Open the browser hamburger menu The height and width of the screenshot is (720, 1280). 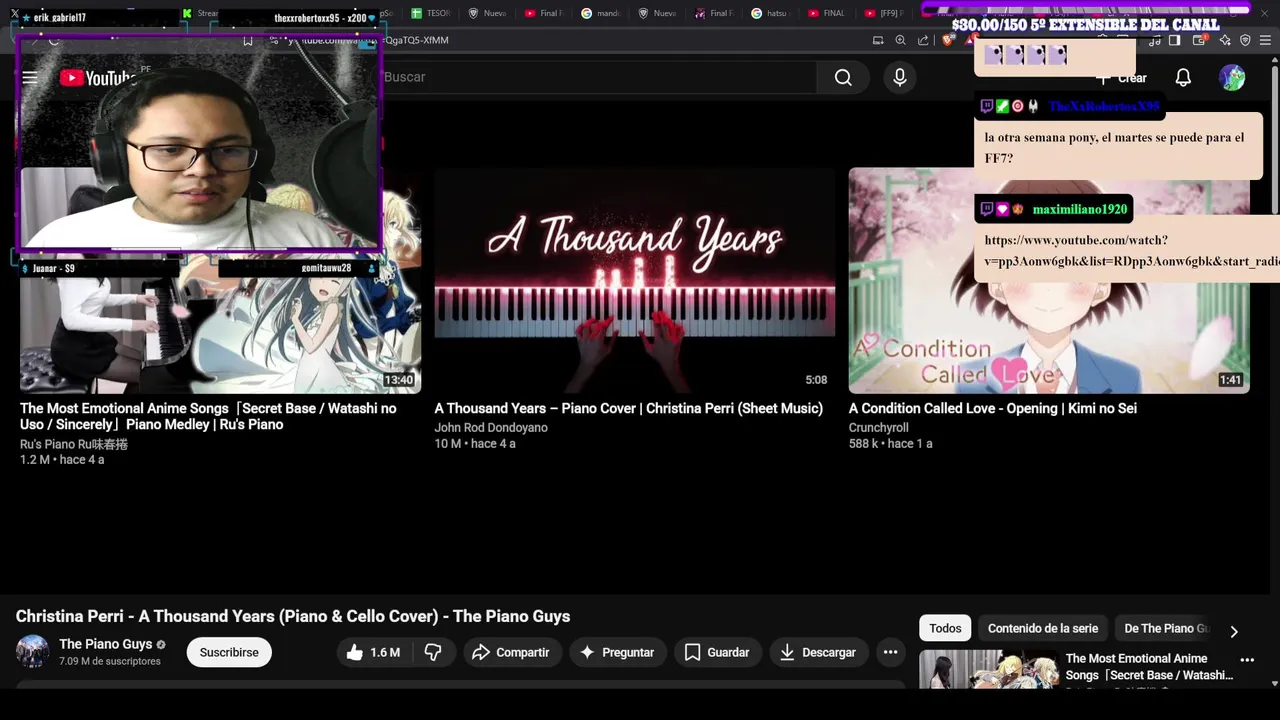click(x=1267, y=40)
